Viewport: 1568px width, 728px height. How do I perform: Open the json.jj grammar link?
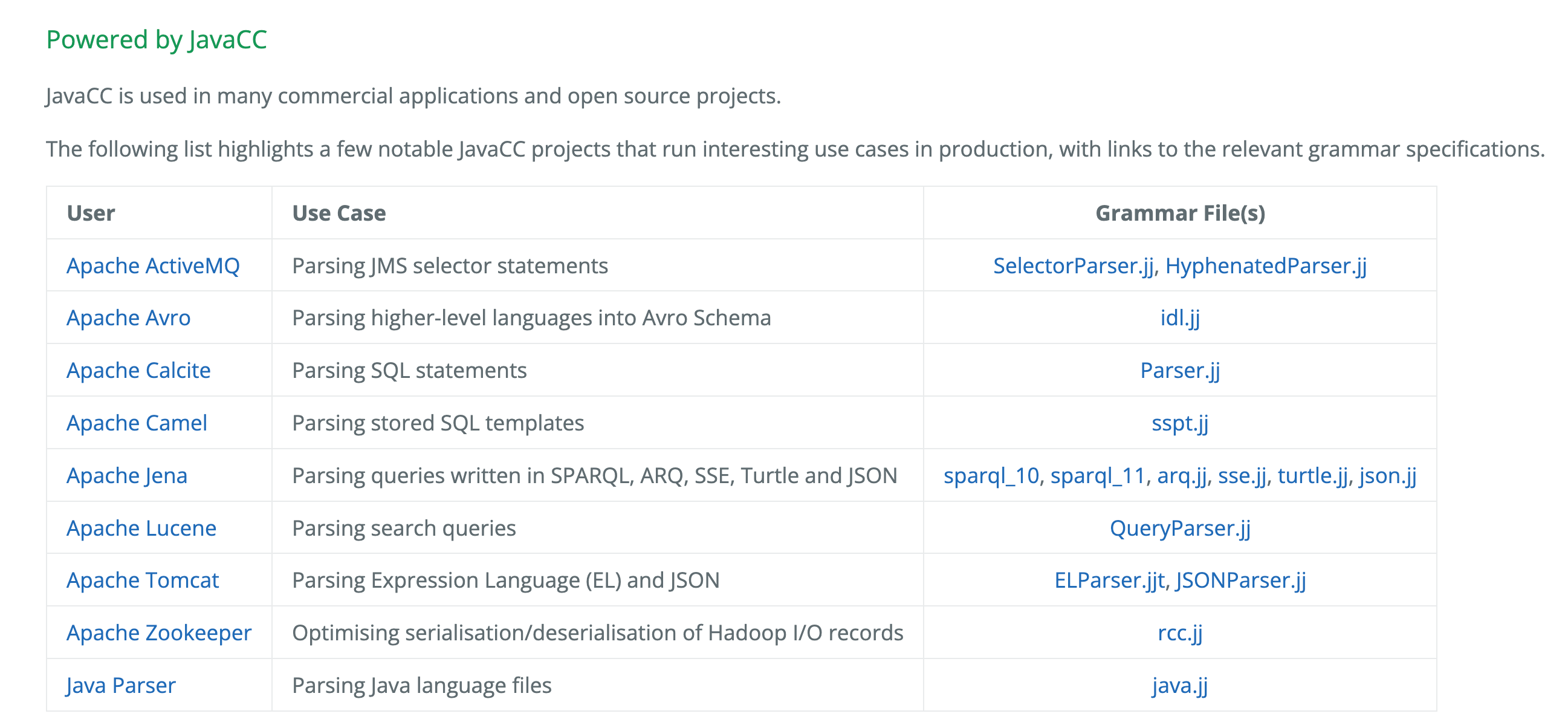[1388, 476]
